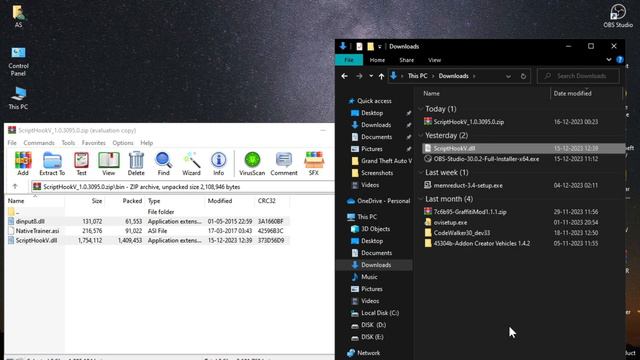The height and width of the screenshot is (360, 640).
Task: Click the Search Downloads field
Action: pyautogui.click(x=578, y=76)
